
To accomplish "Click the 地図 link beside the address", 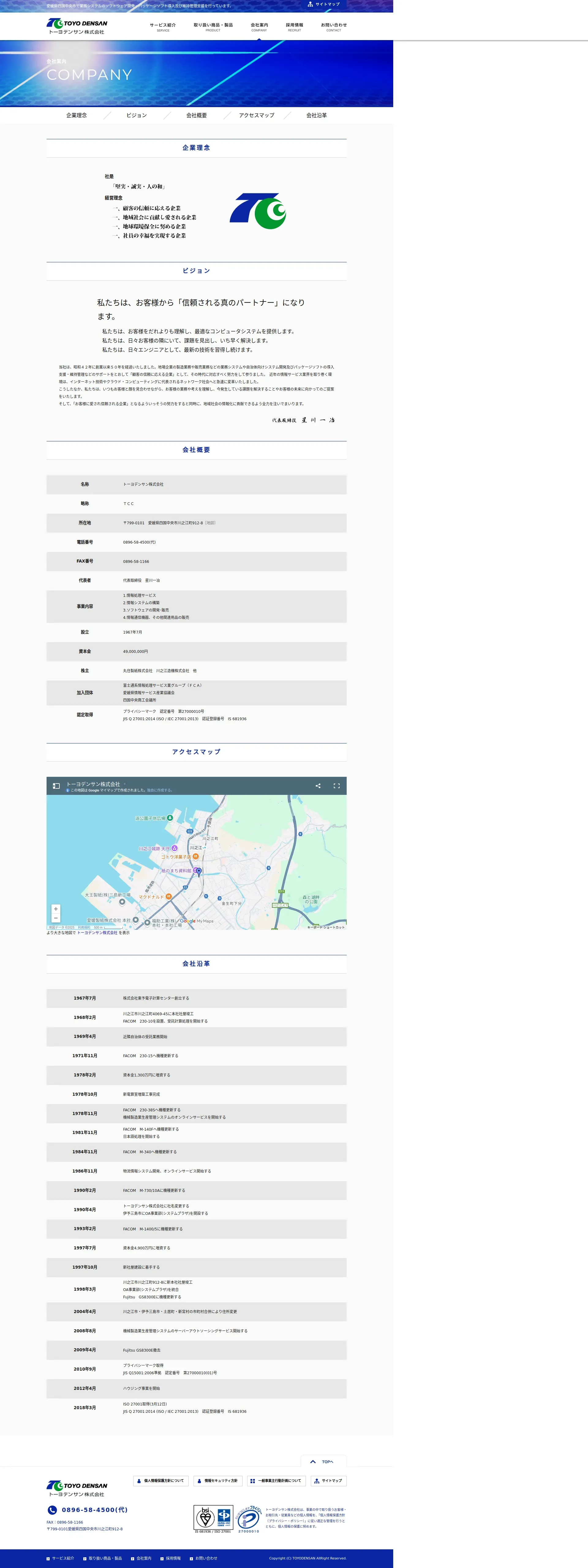I will (210, 523).
